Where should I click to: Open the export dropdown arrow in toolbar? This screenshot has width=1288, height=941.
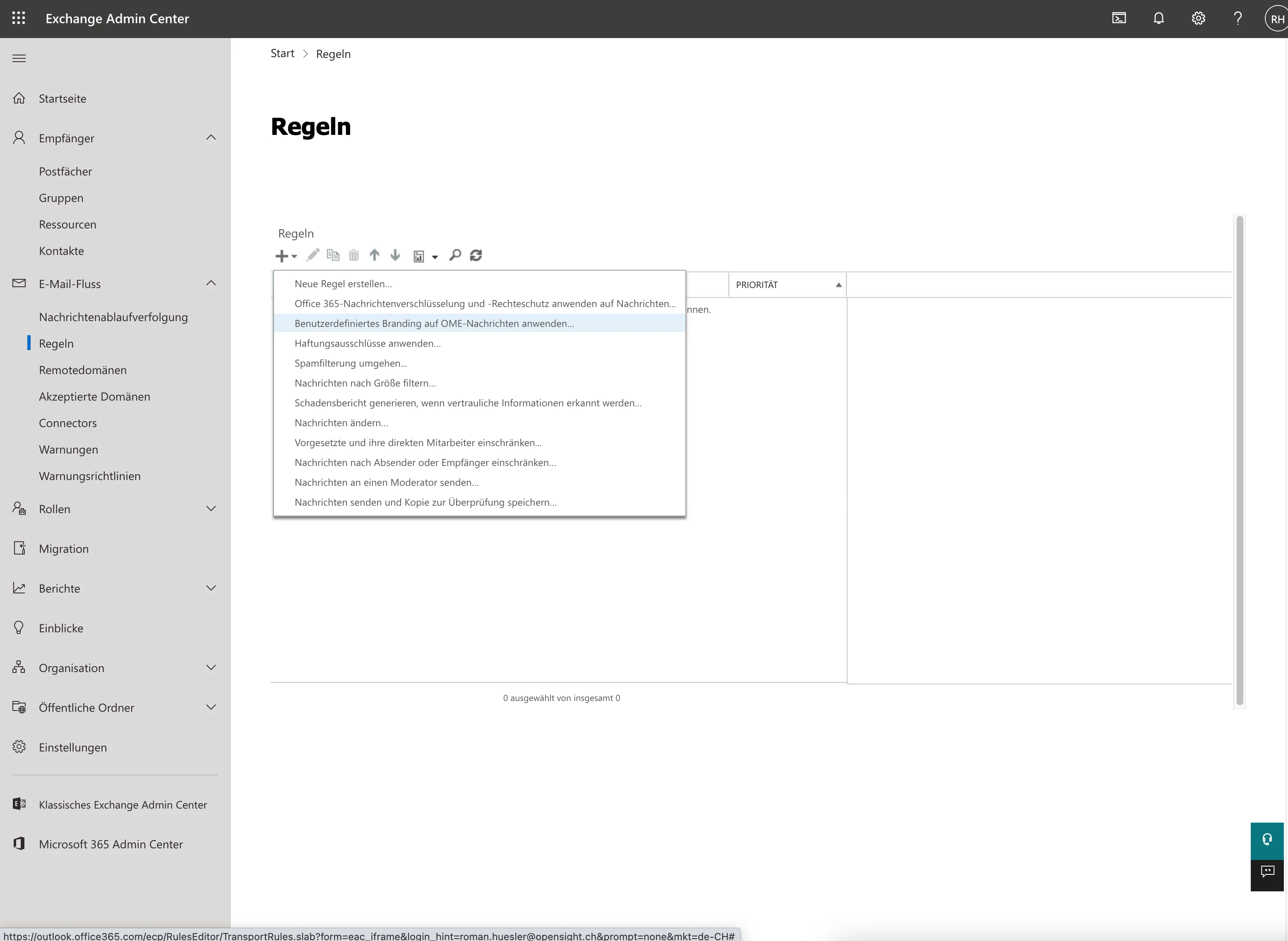pyautogui.click(x=435, y=257)
